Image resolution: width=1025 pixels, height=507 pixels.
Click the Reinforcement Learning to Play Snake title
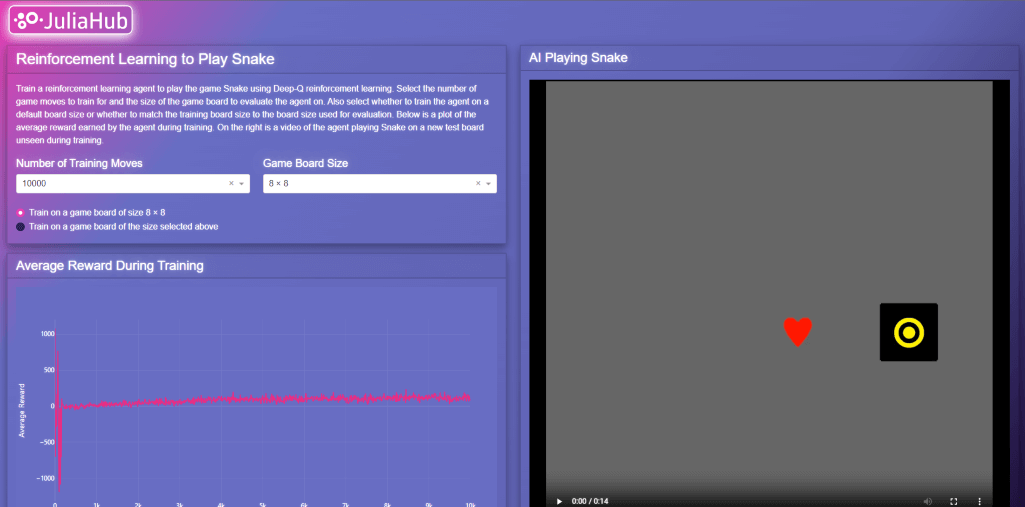point(145,59)
